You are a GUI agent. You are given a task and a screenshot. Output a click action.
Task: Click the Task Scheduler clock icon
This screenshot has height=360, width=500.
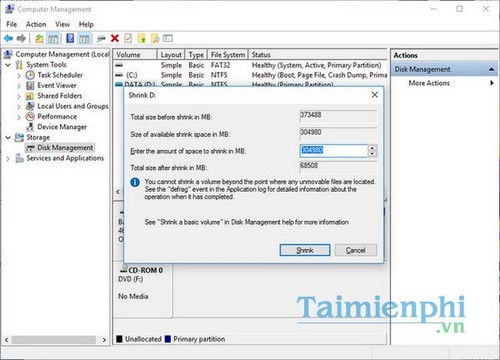(x=30, y=75)
